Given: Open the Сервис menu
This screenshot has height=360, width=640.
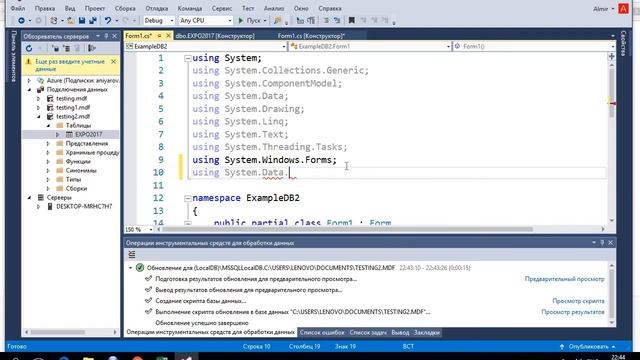Looking at the screenshot, I should click(x=222, y=8).
